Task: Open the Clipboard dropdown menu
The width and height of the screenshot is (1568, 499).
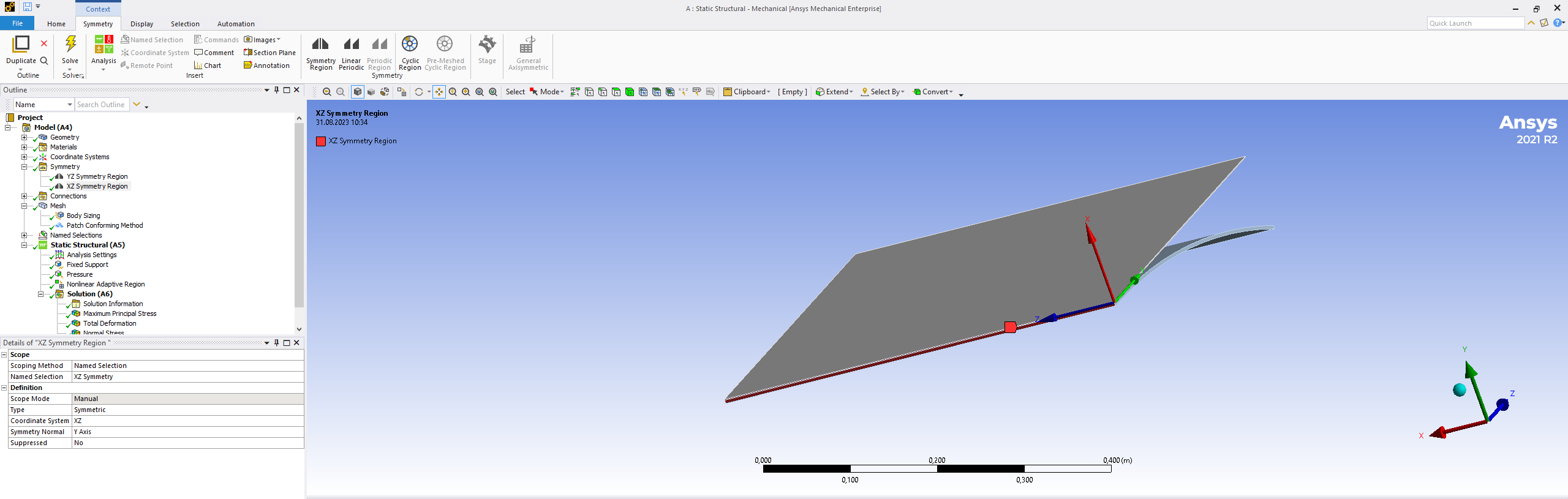Action: 747,92
